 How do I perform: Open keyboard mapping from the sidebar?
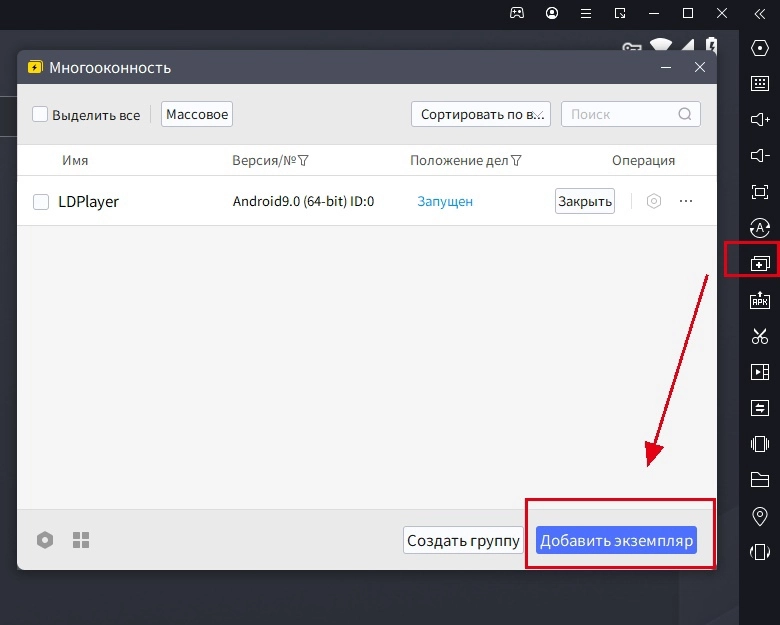click(x=759, y=84)
